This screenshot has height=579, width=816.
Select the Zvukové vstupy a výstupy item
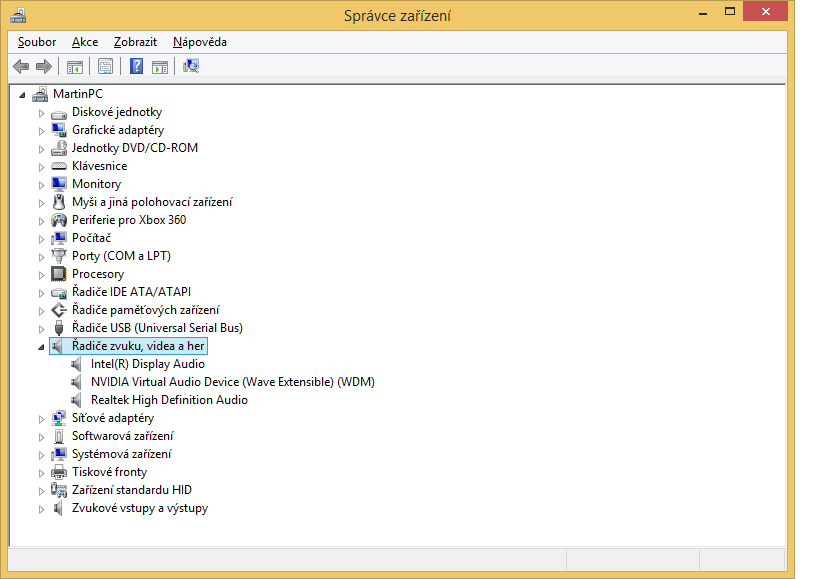pyautogui.click(x=139, y=508)
